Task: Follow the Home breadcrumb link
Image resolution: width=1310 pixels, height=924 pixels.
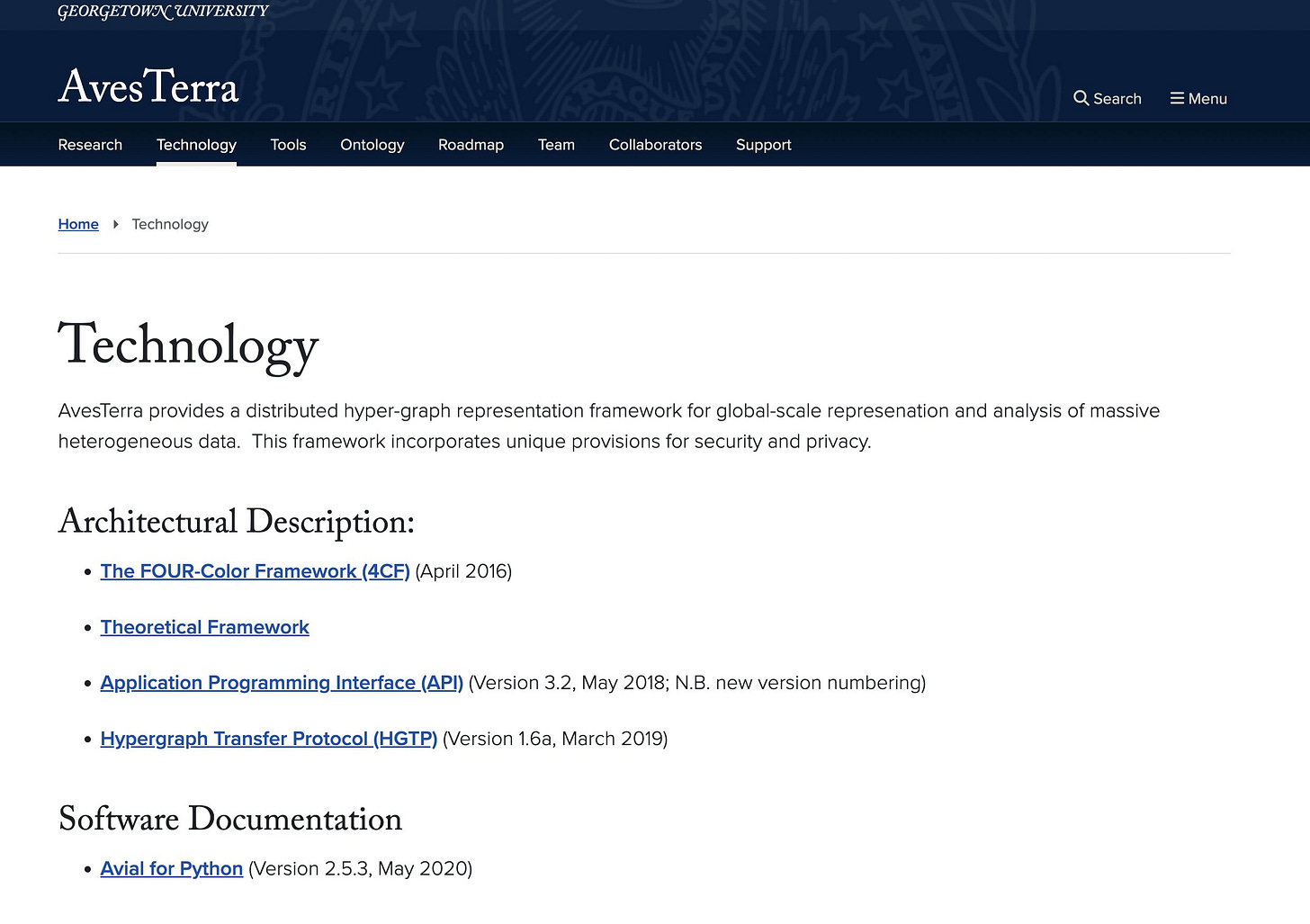Action: pyautogui.click(x=78, y=224)
